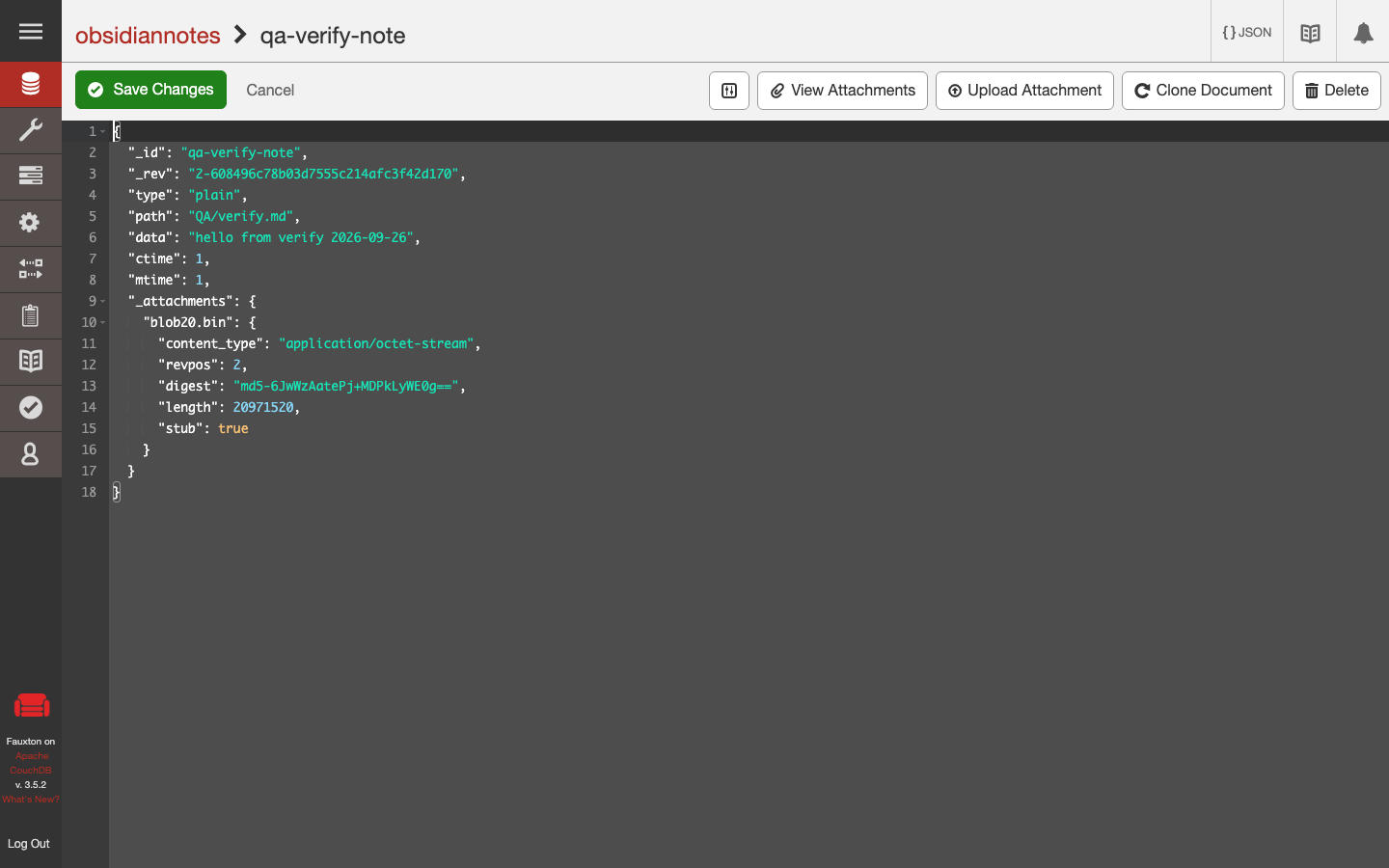Click the CouchDB couch logo
Image resolution: width=1389 pixels, height=868 pixels.
click(31, 706)
